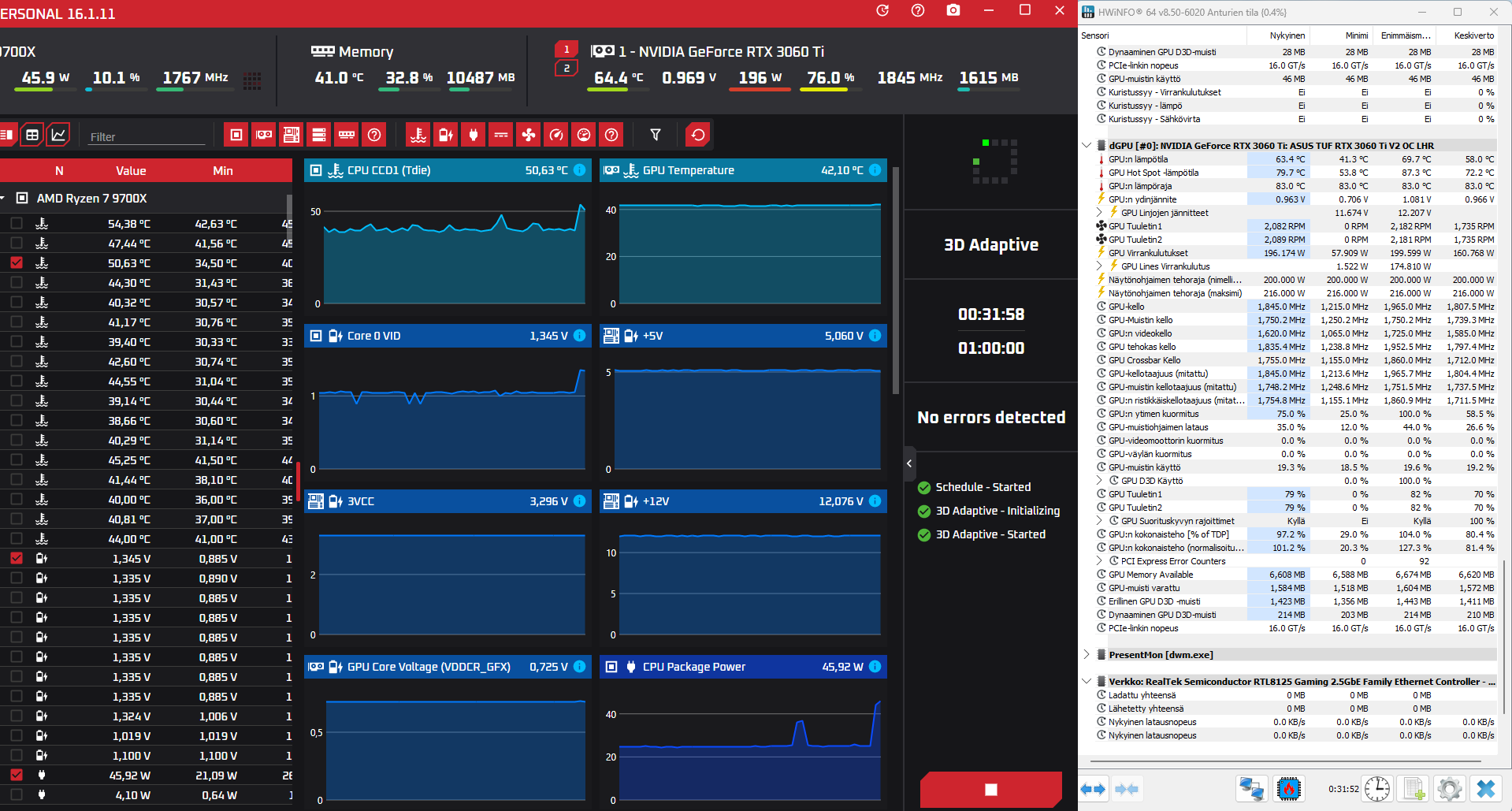The image size is (1512, 811).
Task: Expand PresentMon [dwm.exe] section
Action: point(1087,654)
